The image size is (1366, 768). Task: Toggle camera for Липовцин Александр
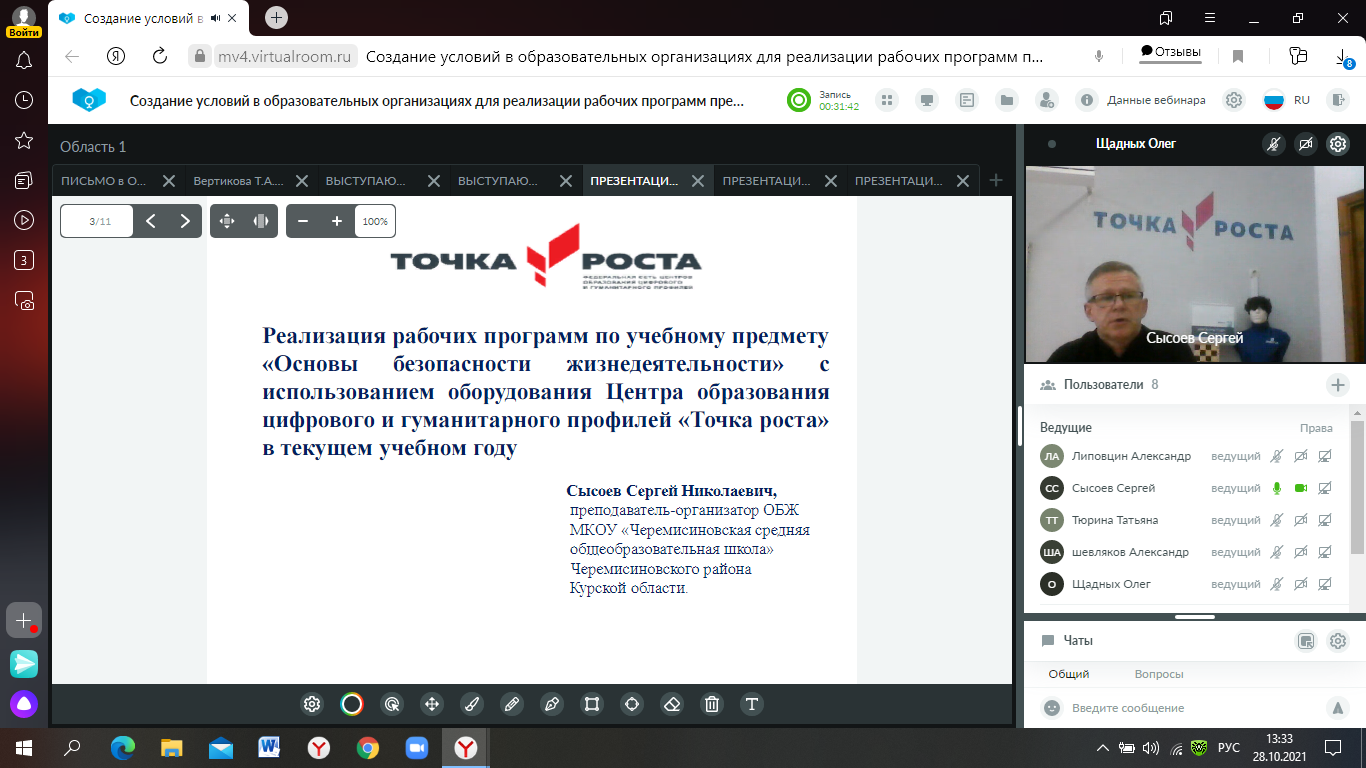coord(1301,456)
